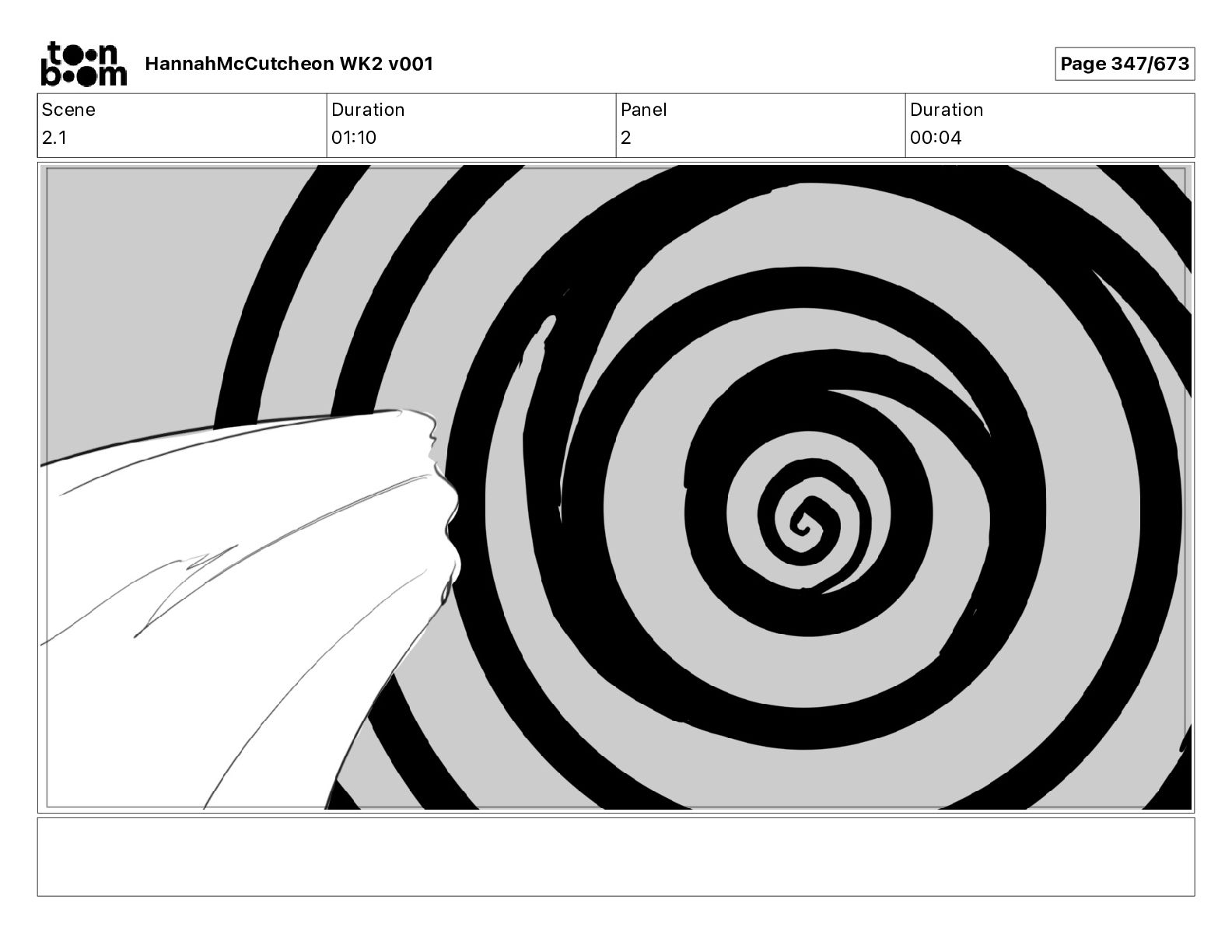Viewport: 1232px width, 952px height.
Task: Select the panel duration value 00:04
Action: [936, 138]
